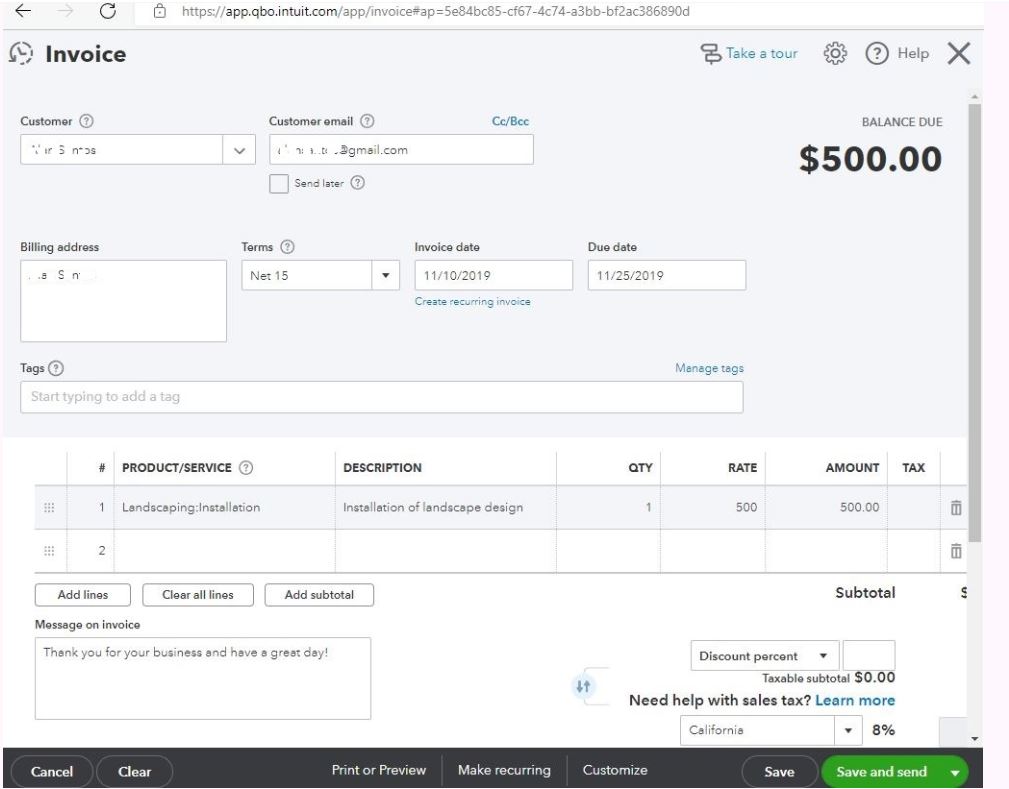Click the Tags input field
1009x789 pixels.
382,397
